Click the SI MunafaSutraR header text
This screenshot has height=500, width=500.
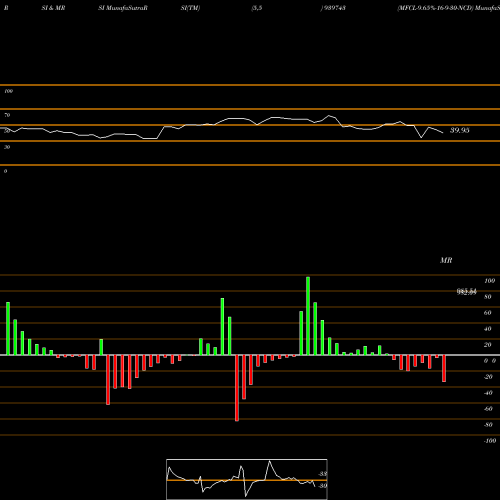pos(123,8)
